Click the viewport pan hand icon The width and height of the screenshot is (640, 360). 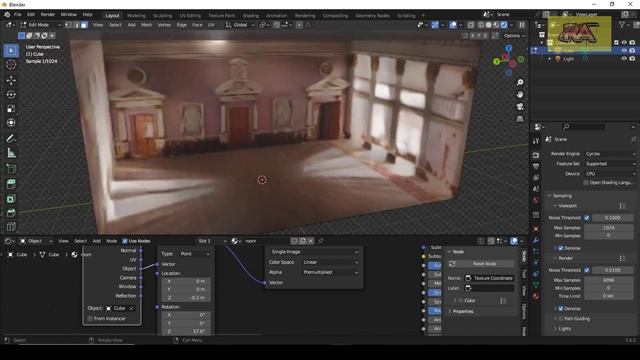pyautogui.click(x=520, y=94)
